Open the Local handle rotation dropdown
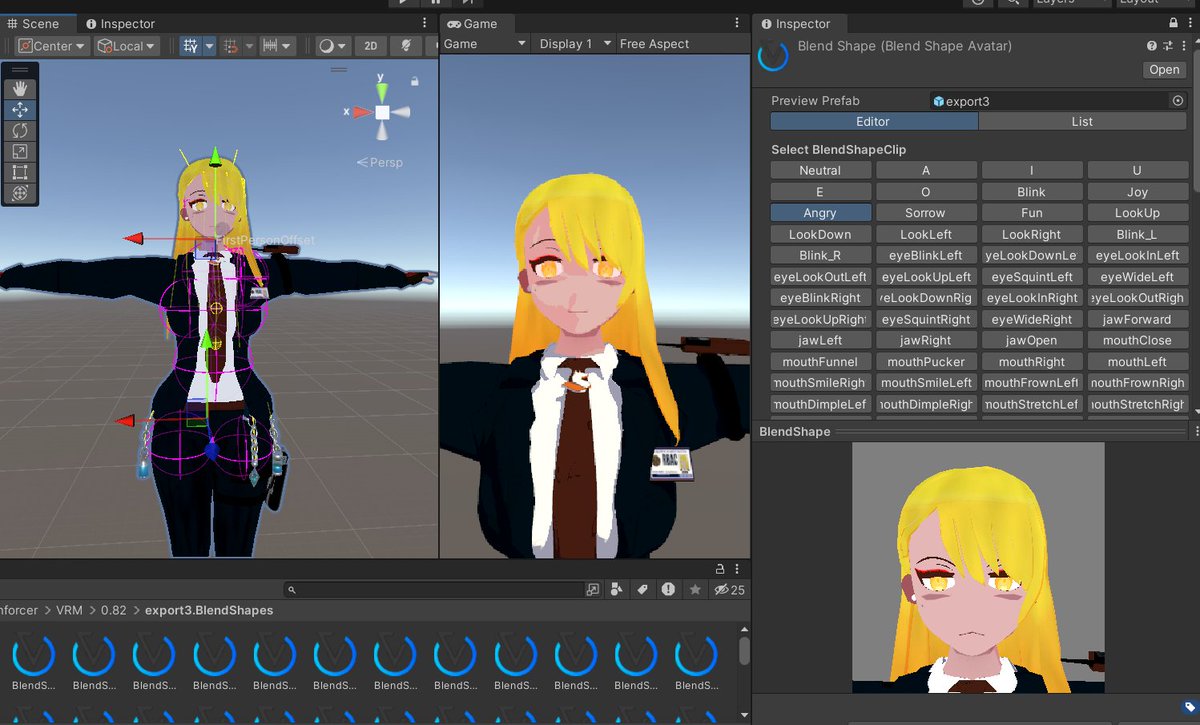The height and width of the screenshot is (725, 1200). [126, 46]
